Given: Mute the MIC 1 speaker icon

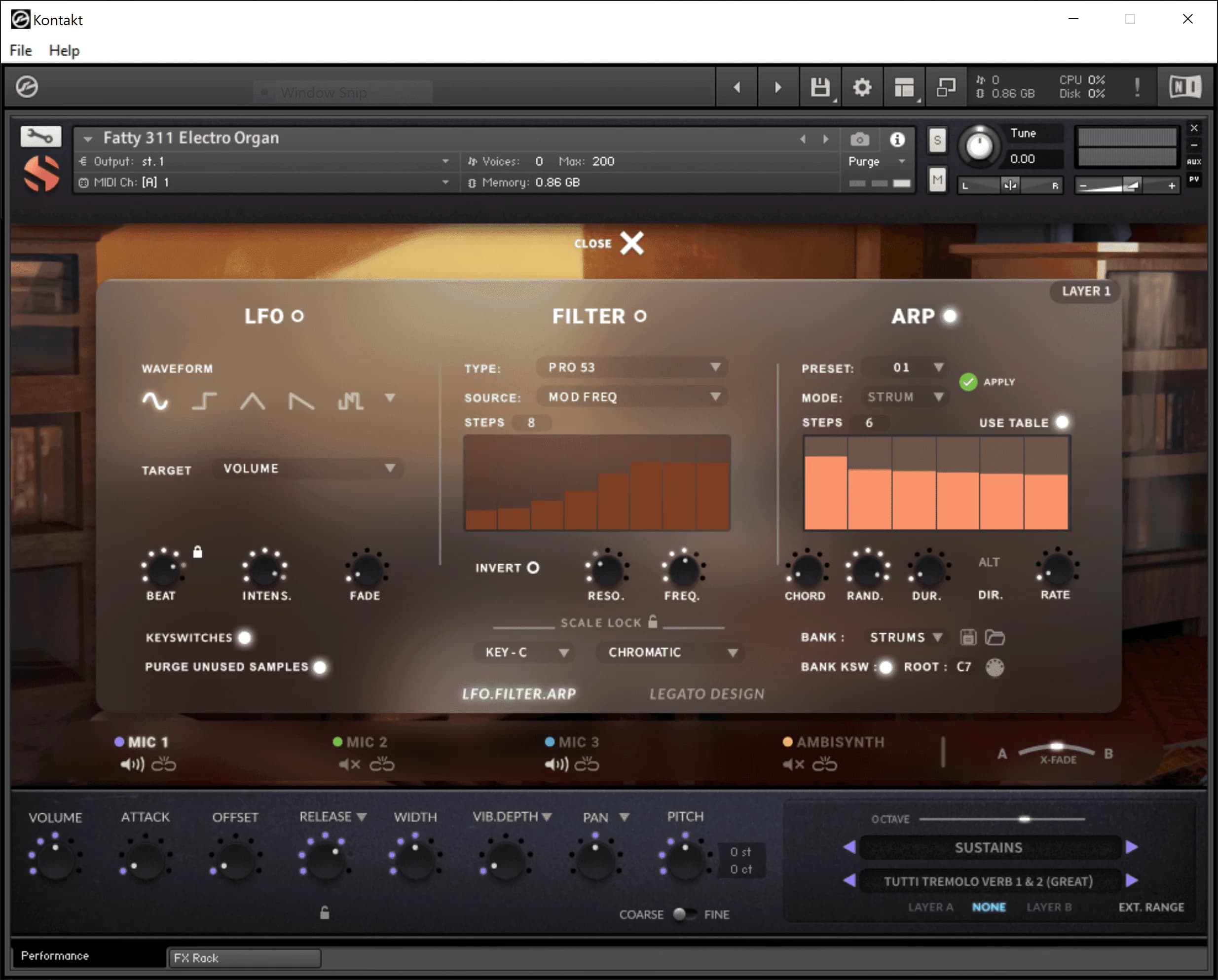Looking at the screenshot, I should point(132,765).
